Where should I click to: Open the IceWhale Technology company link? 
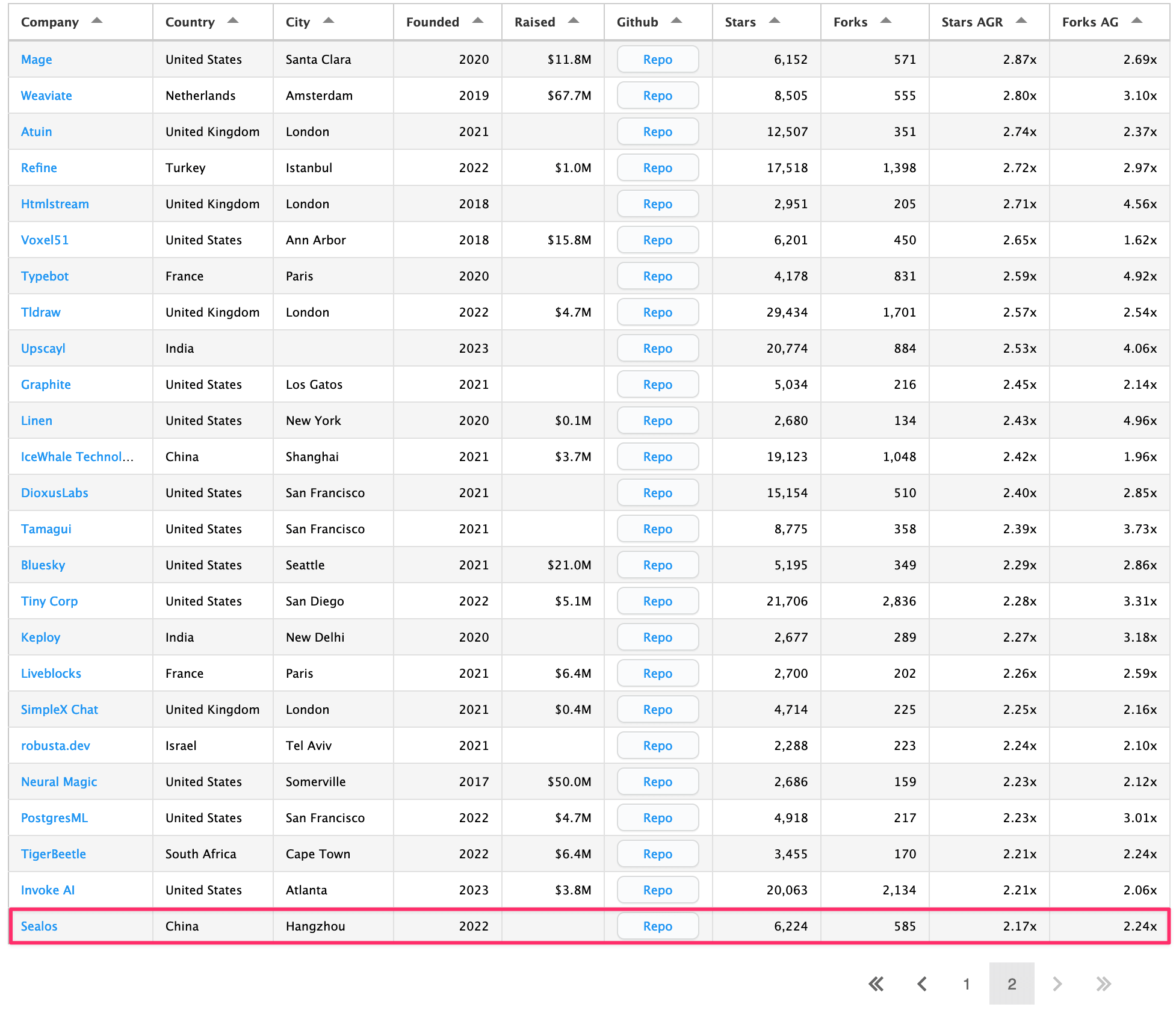[77, 457]
